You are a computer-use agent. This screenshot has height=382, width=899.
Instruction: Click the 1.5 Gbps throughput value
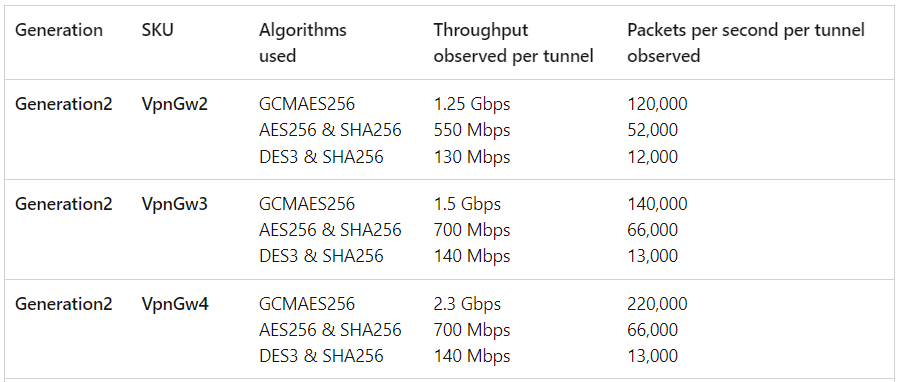click(x=467, y=204)
